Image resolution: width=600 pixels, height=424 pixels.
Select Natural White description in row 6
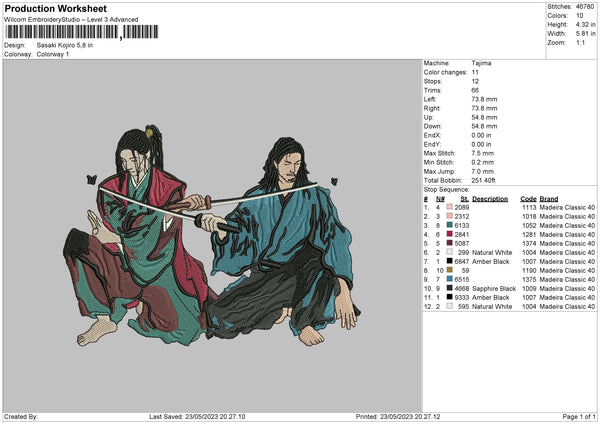(492, 253)
